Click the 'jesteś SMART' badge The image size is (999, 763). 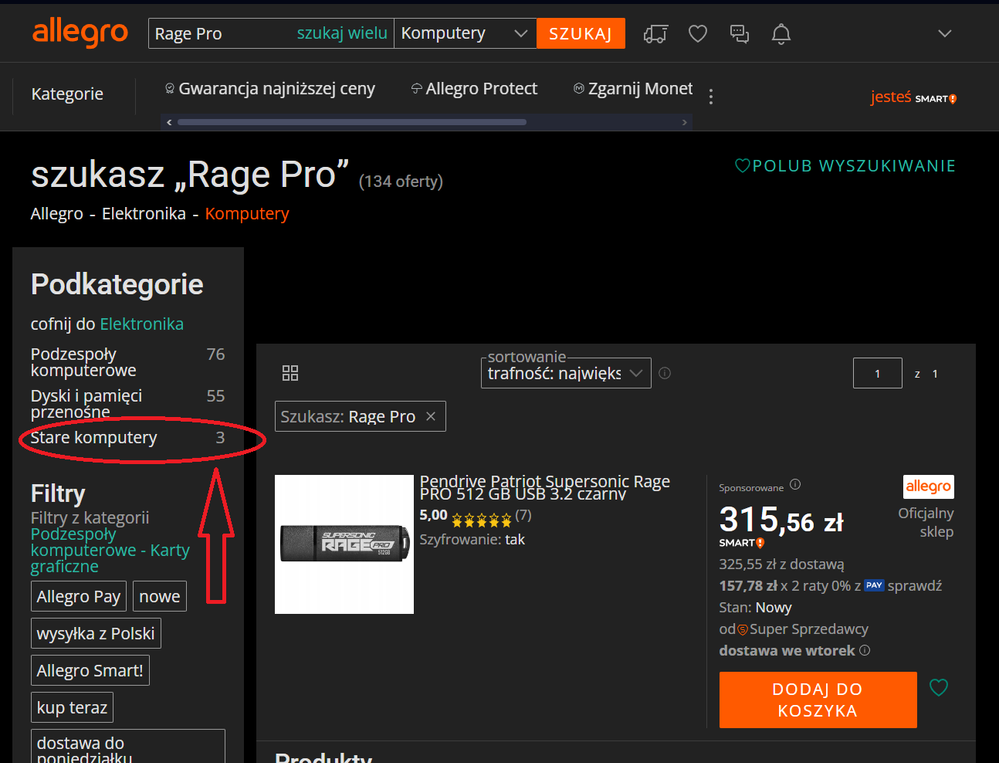[914, 97]
